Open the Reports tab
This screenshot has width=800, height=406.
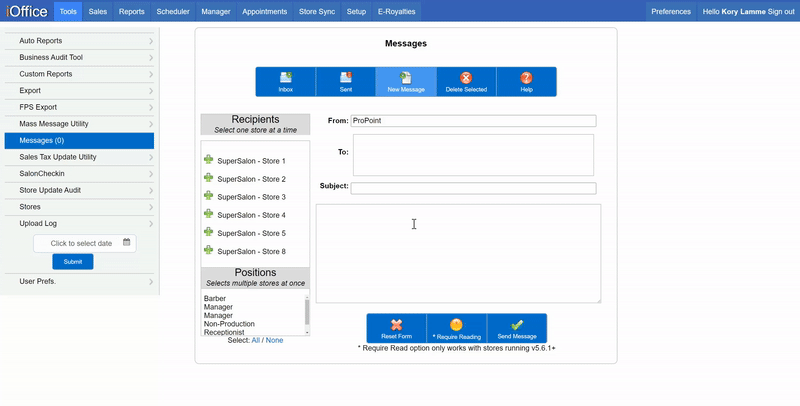click(x=132, y=12)
